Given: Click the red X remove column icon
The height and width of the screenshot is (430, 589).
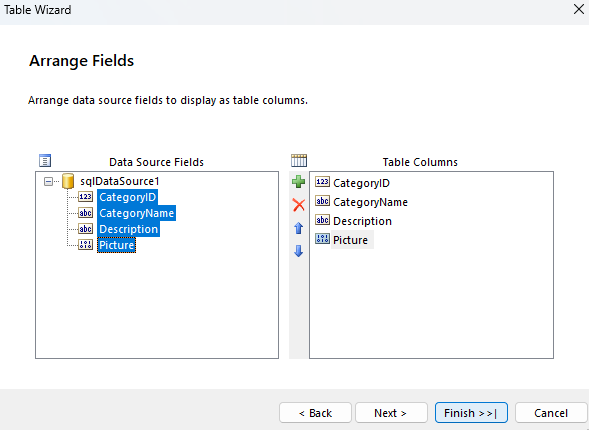Looking at the screenshot, I should pos(299,205).
